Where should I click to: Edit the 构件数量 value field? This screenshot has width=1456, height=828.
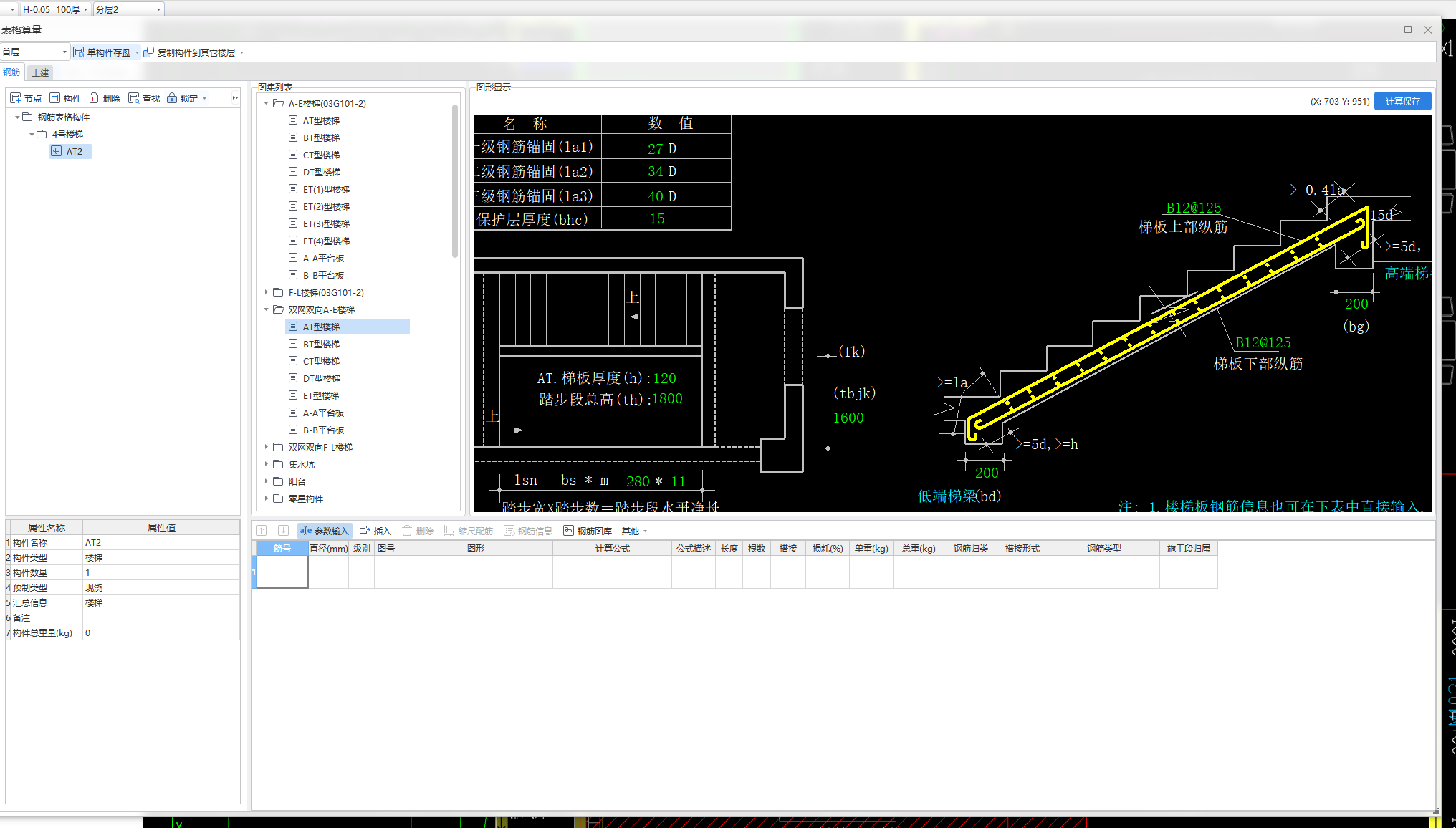click(x=161, y=573)
